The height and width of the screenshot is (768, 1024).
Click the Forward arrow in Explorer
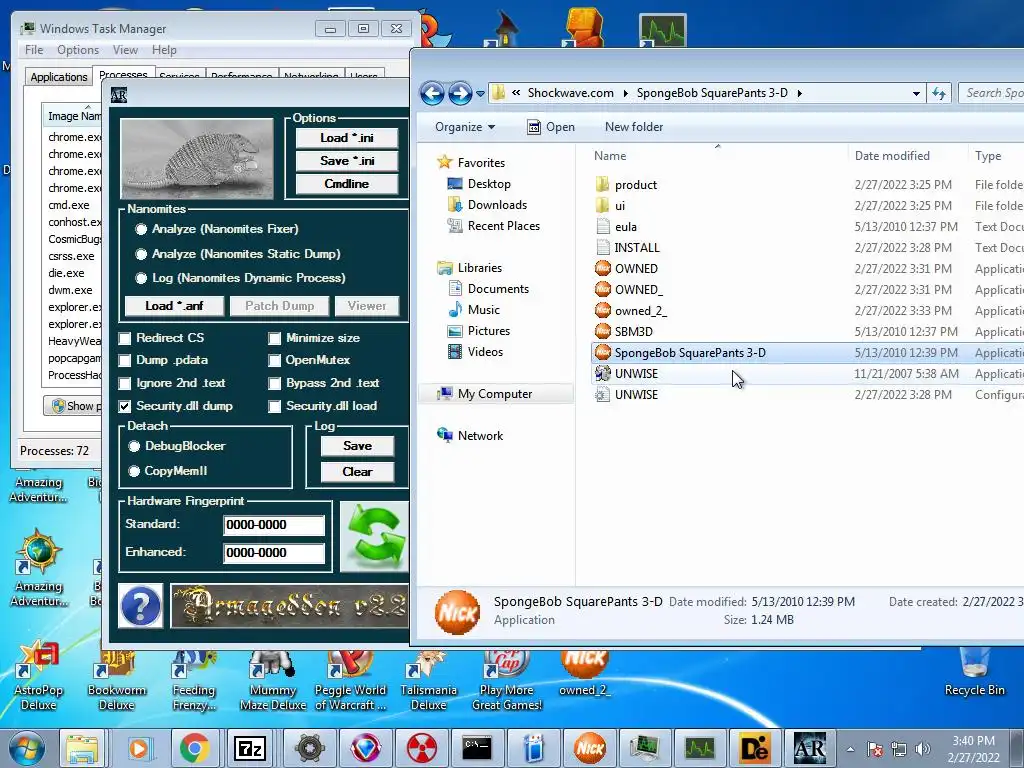tap(460, 93)
